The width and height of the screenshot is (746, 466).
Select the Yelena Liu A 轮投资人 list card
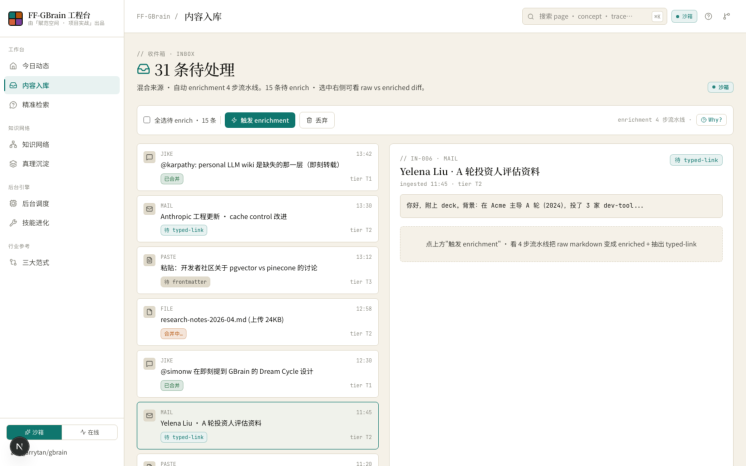257,426
